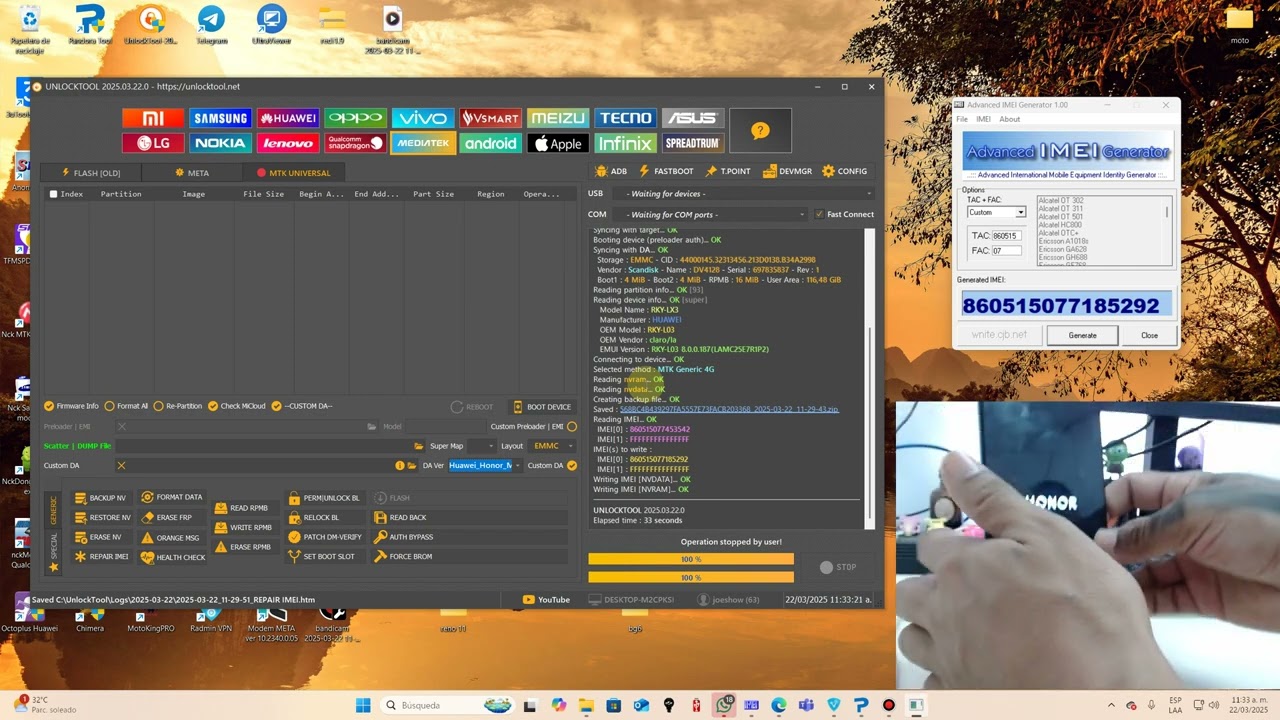Toggle Firmware Info option
The image size is (1280, 720).
pyautogui.click(x=71, y=406)
